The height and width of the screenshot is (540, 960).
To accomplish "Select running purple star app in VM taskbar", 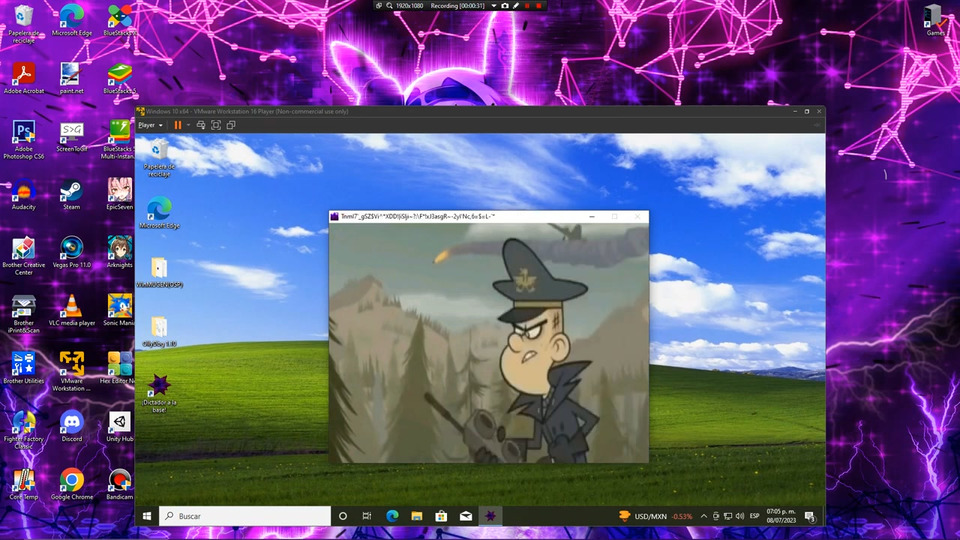I will [x=490, y=516].
